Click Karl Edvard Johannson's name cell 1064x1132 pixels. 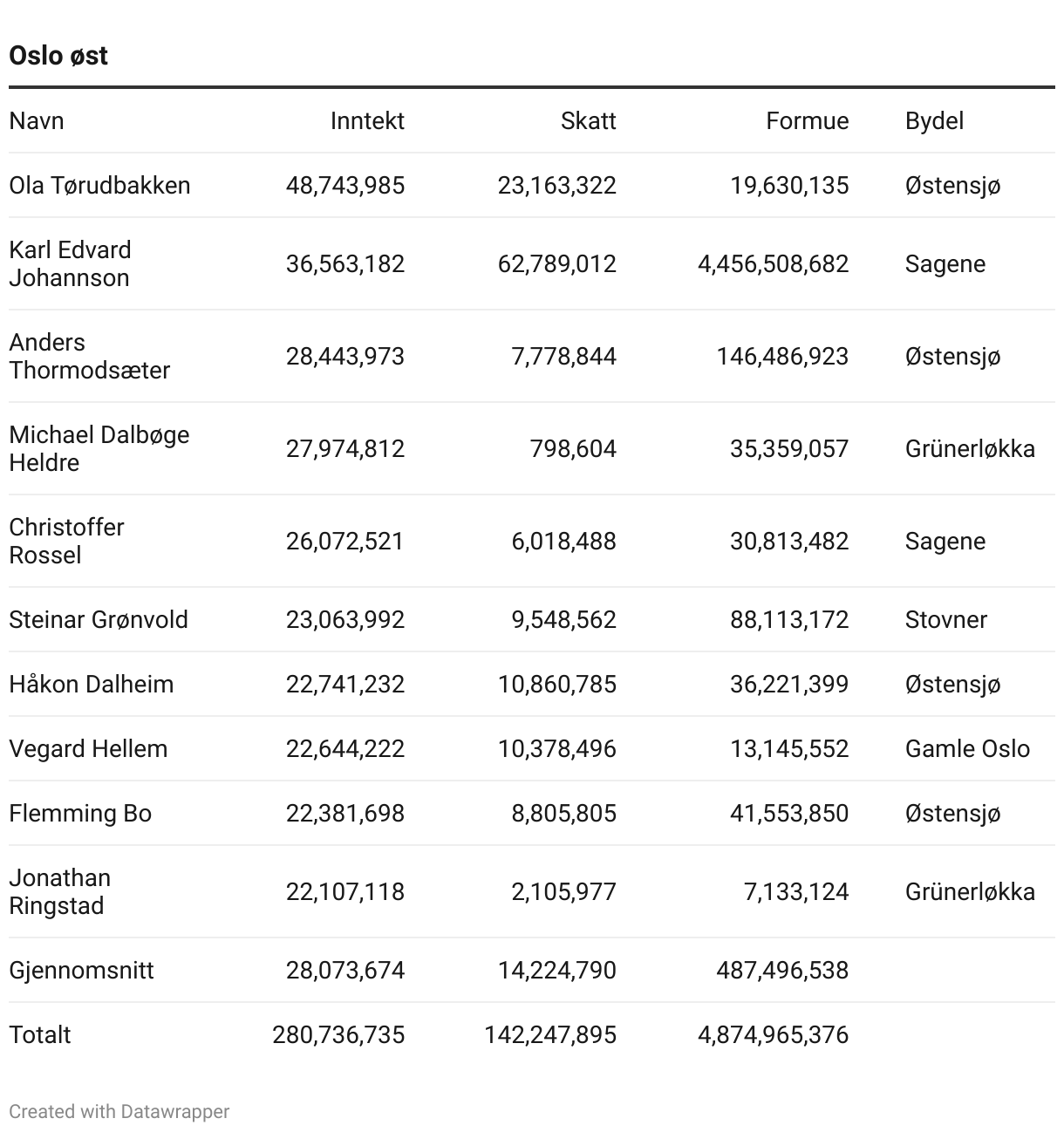tap(71, 263)
